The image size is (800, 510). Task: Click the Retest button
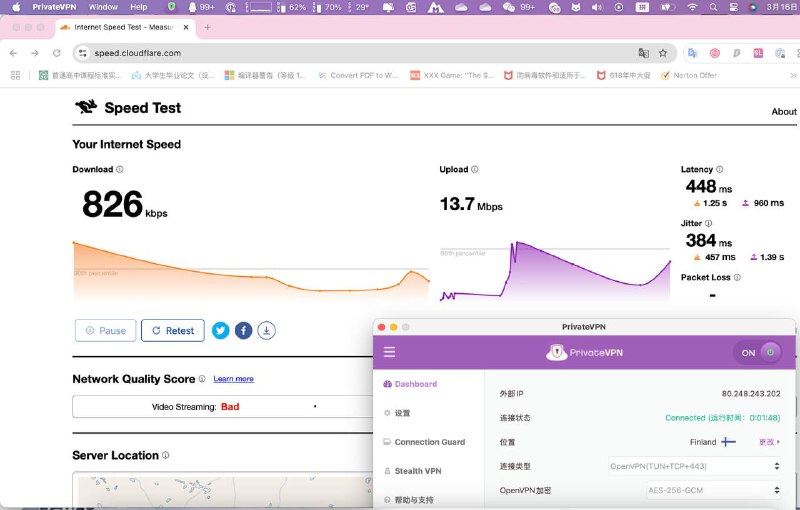point(173,330)
